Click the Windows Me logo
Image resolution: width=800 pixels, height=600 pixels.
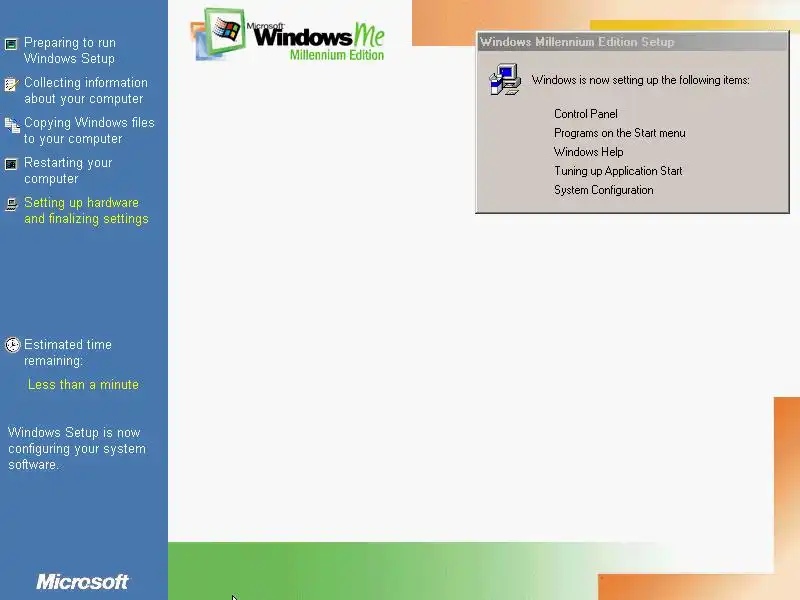tap(287, 35)
